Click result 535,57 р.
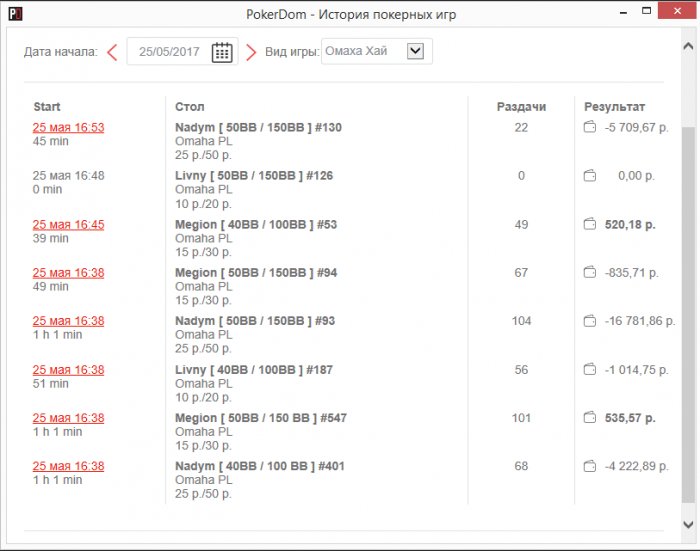Screen dimensions: 700x551 pos(630,418)
